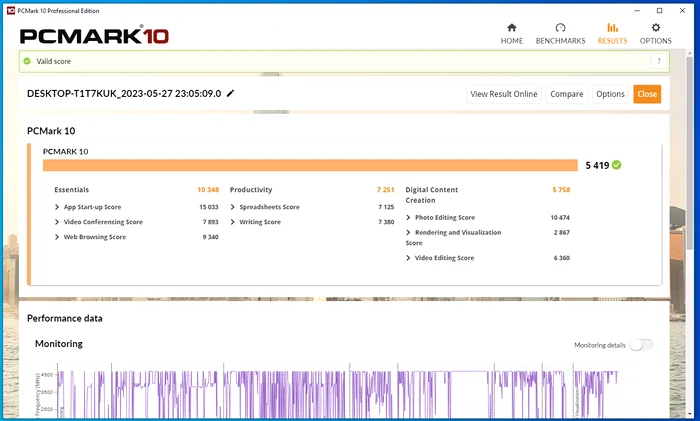Click Rendering value 2 867
Image resolution: width=700 pixels, height=421 pixels.
click(x=562, y=233)
